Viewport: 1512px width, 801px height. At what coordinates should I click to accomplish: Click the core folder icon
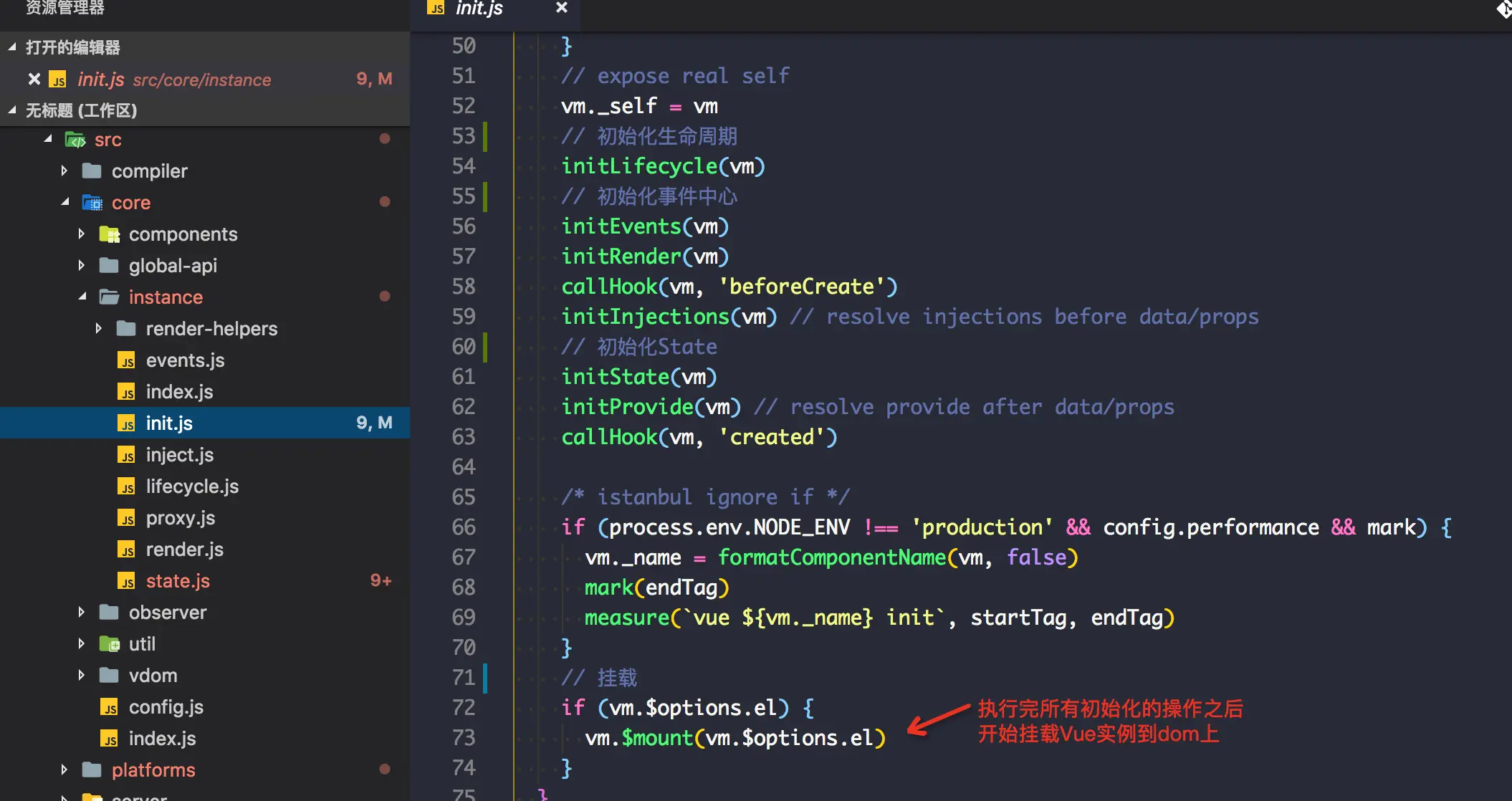click(x=92, y=203)
